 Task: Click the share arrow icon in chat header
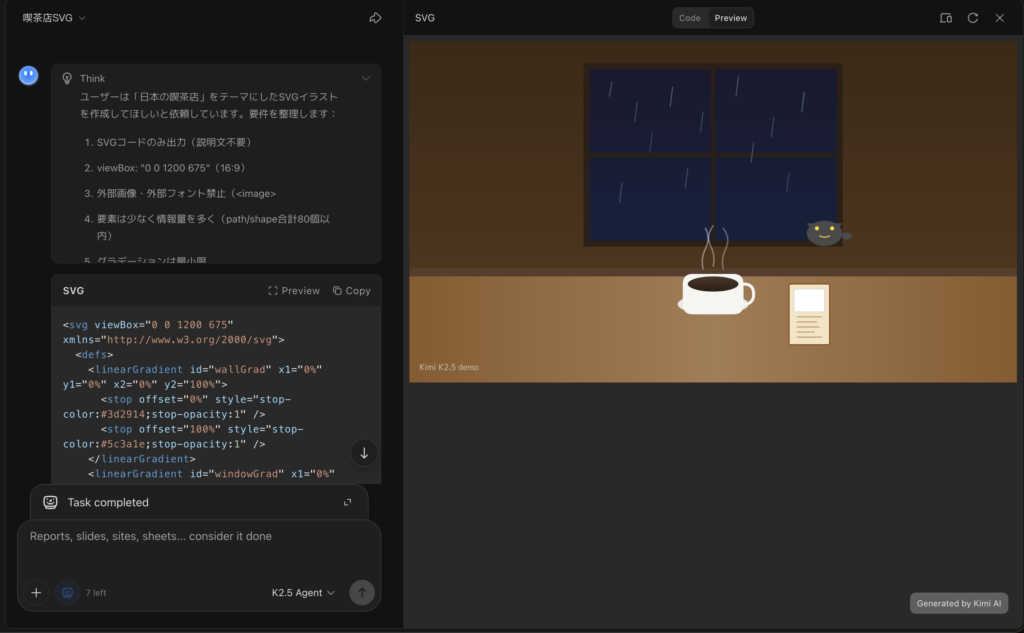(x=376, y=18)
